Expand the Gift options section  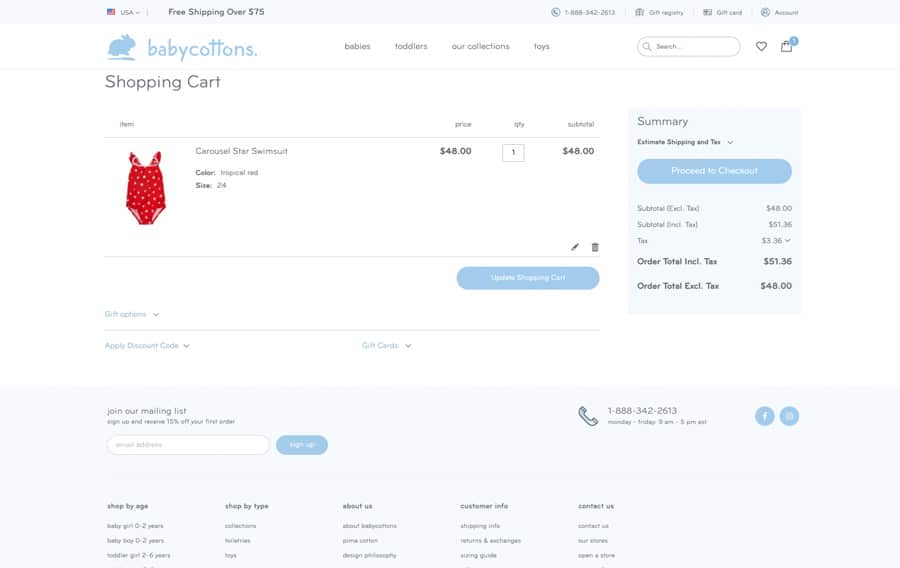(131, 314)
